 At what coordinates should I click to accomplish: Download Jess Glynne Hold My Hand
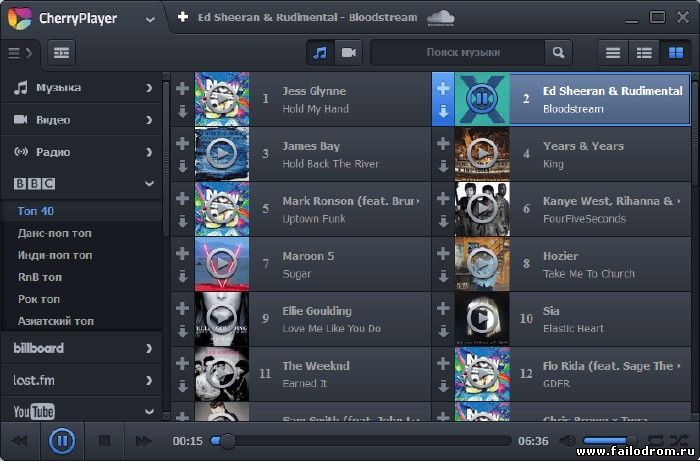coord(182,111)
